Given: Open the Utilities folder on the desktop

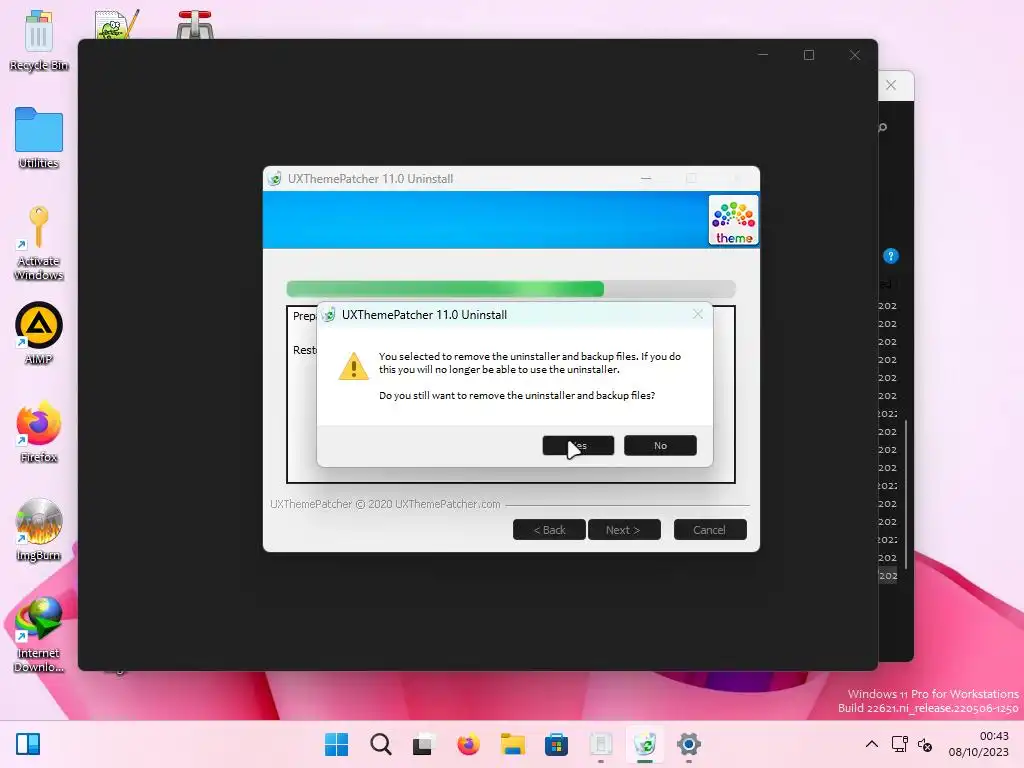Looking at the screenshot, I should pyautogui.click(x=39, y=138).
